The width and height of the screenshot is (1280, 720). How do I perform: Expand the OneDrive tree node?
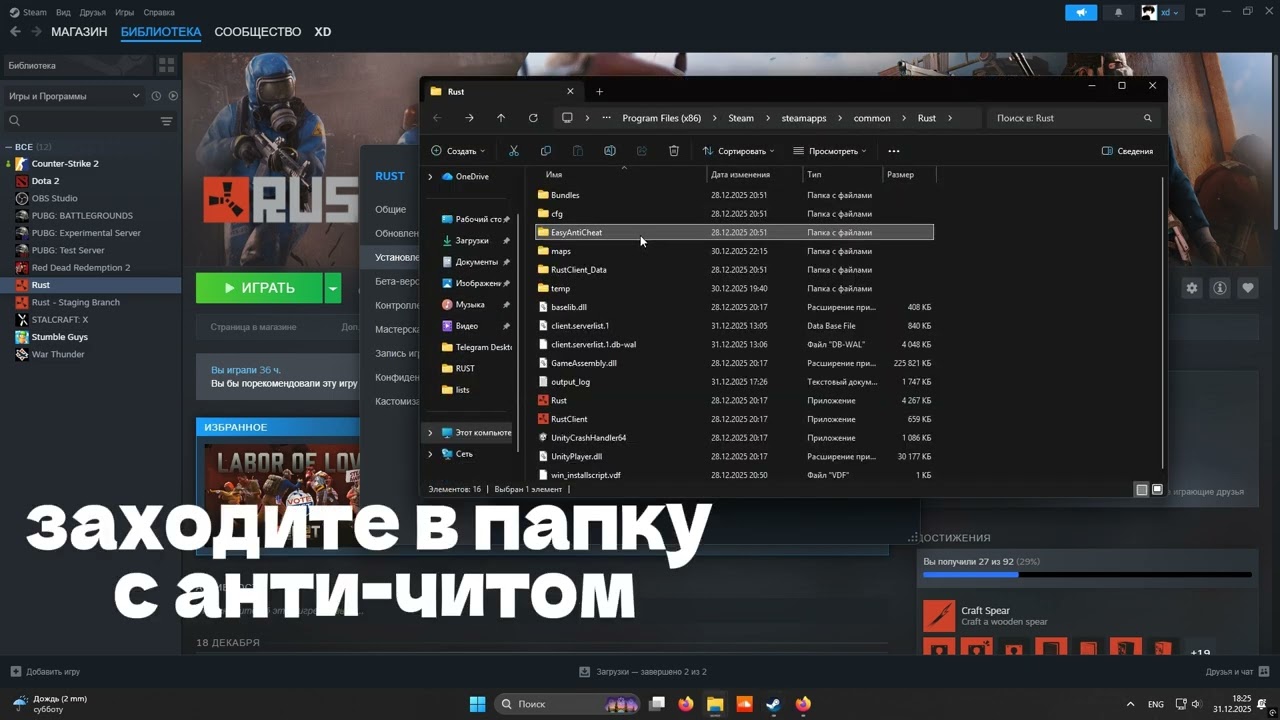[430, 177]
